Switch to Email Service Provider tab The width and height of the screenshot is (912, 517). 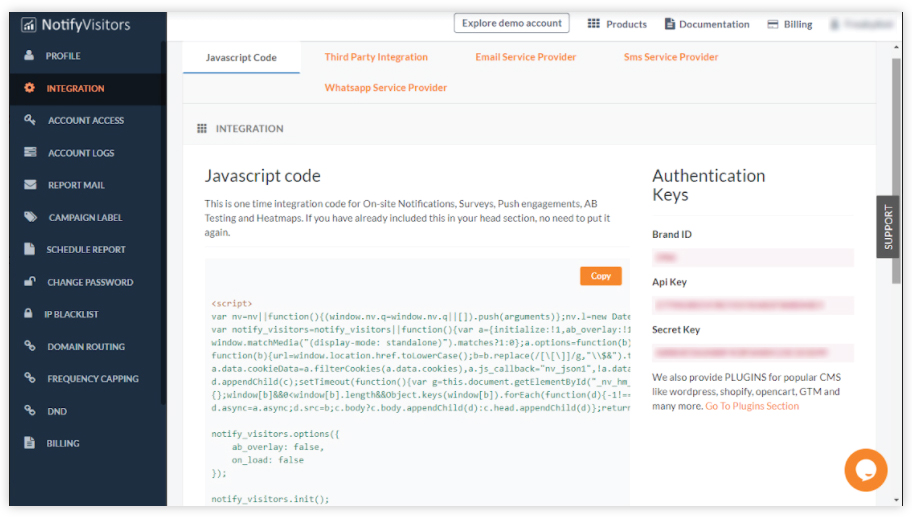click(x=525, y=57)
